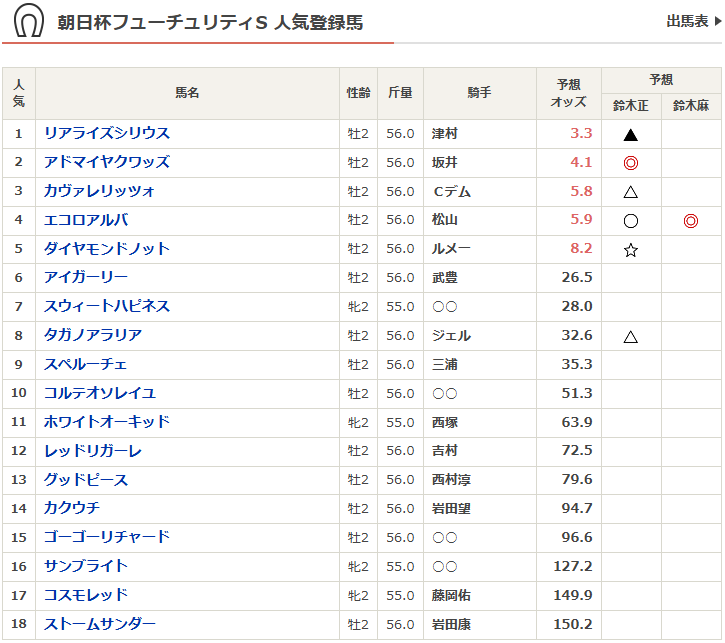The image size is (725, 643).
Task: Open horse page アドマイヤクワッズ
Action: (x=107, y=162)
